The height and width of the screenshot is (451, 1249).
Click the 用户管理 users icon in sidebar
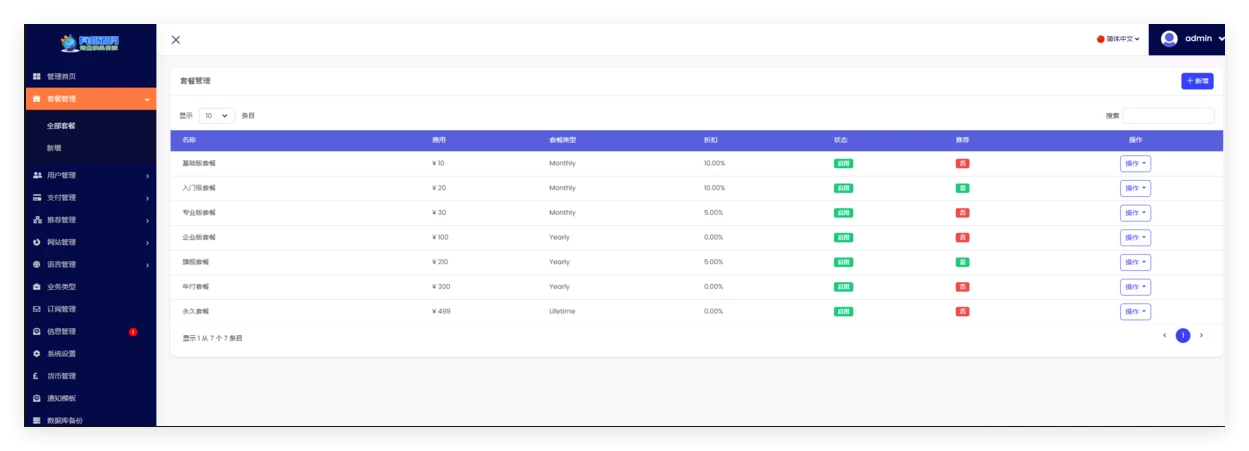pos(37,176)
